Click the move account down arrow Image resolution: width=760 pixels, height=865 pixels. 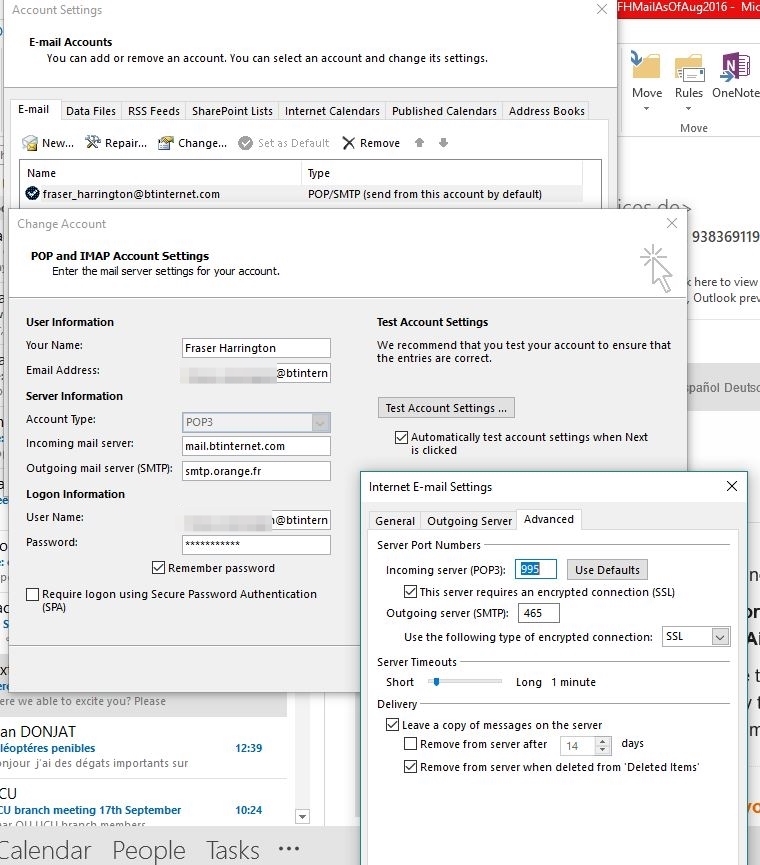(443, 143)
